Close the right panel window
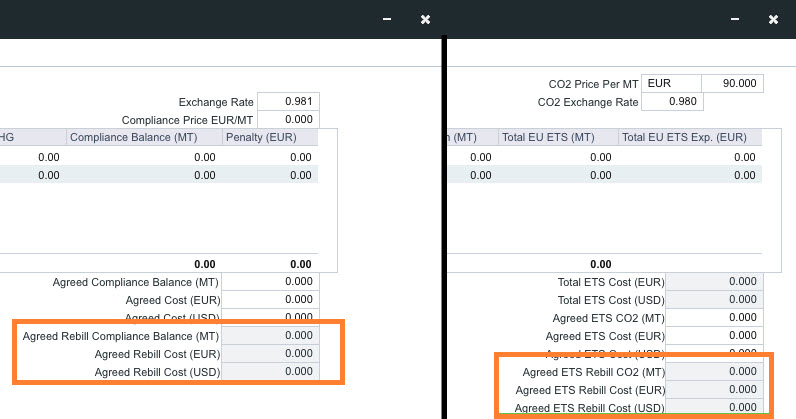The height and width of the screenshot is (419, 796). (x=773, y=19)
